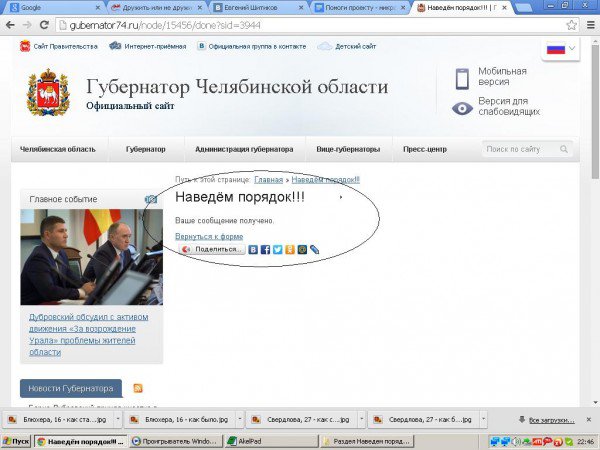Close the downloads bar
The height and width of the screenshot is (450, 600).
(589, 420)
